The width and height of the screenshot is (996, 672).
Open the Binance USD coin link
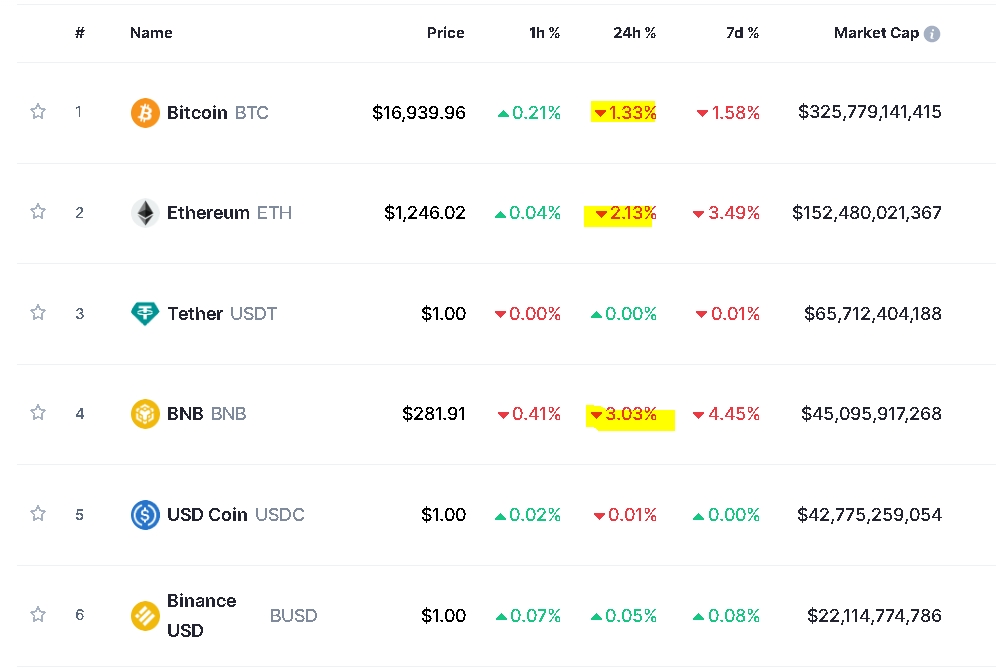pos(202,615)
